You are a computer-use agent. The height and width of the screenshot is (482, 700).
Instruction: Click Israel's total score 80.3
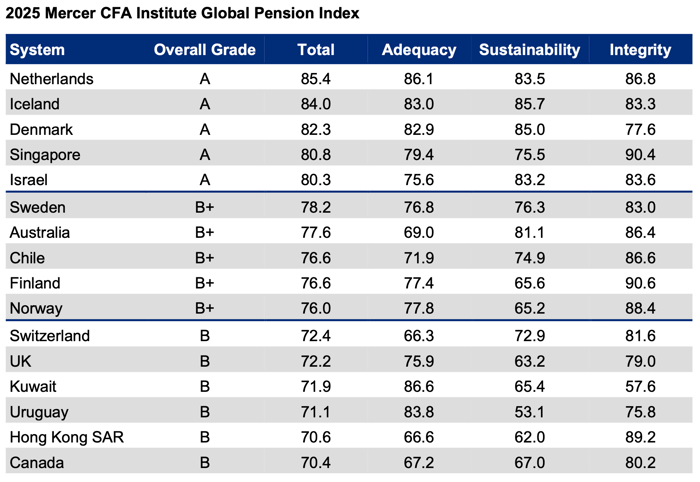pyautogui.click(x=316, y=180)
